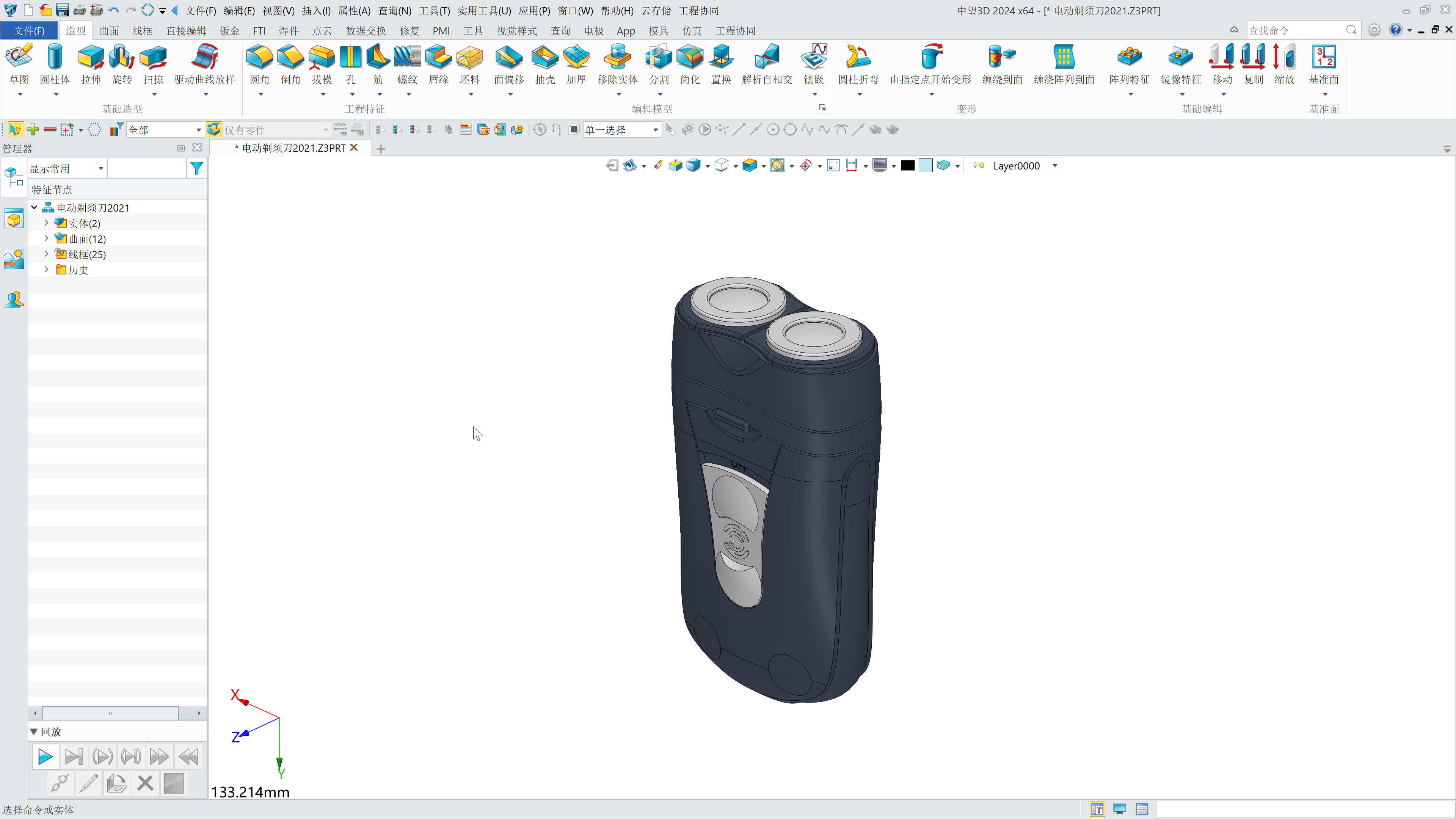Toggle the ribbon collapse chevron
This screenshot has height=819, width=1456.
click(x=1234, y=30)
